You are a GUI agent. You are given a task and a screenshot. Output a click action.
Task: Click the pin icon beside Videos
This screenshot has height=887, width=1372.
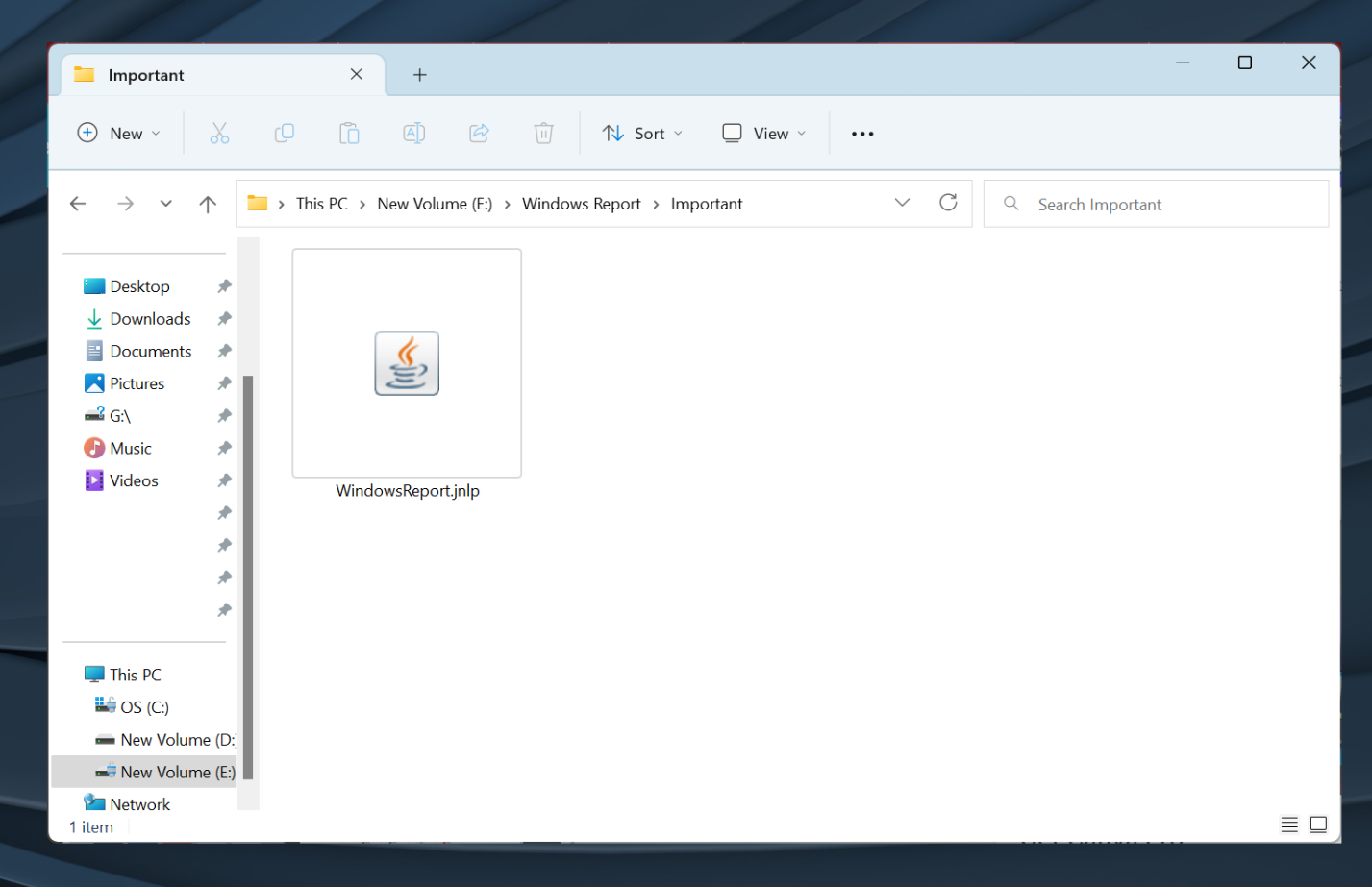224,480
